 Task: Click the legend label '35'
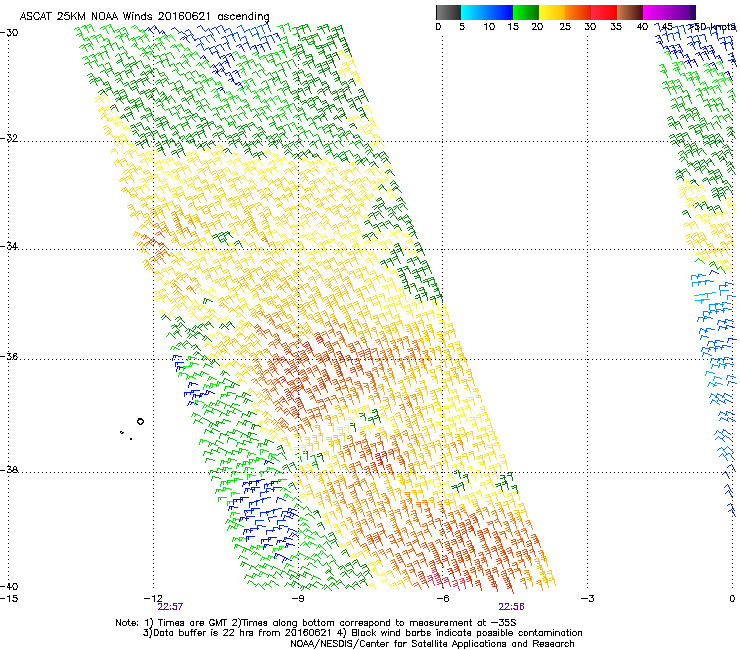[616, 27]
